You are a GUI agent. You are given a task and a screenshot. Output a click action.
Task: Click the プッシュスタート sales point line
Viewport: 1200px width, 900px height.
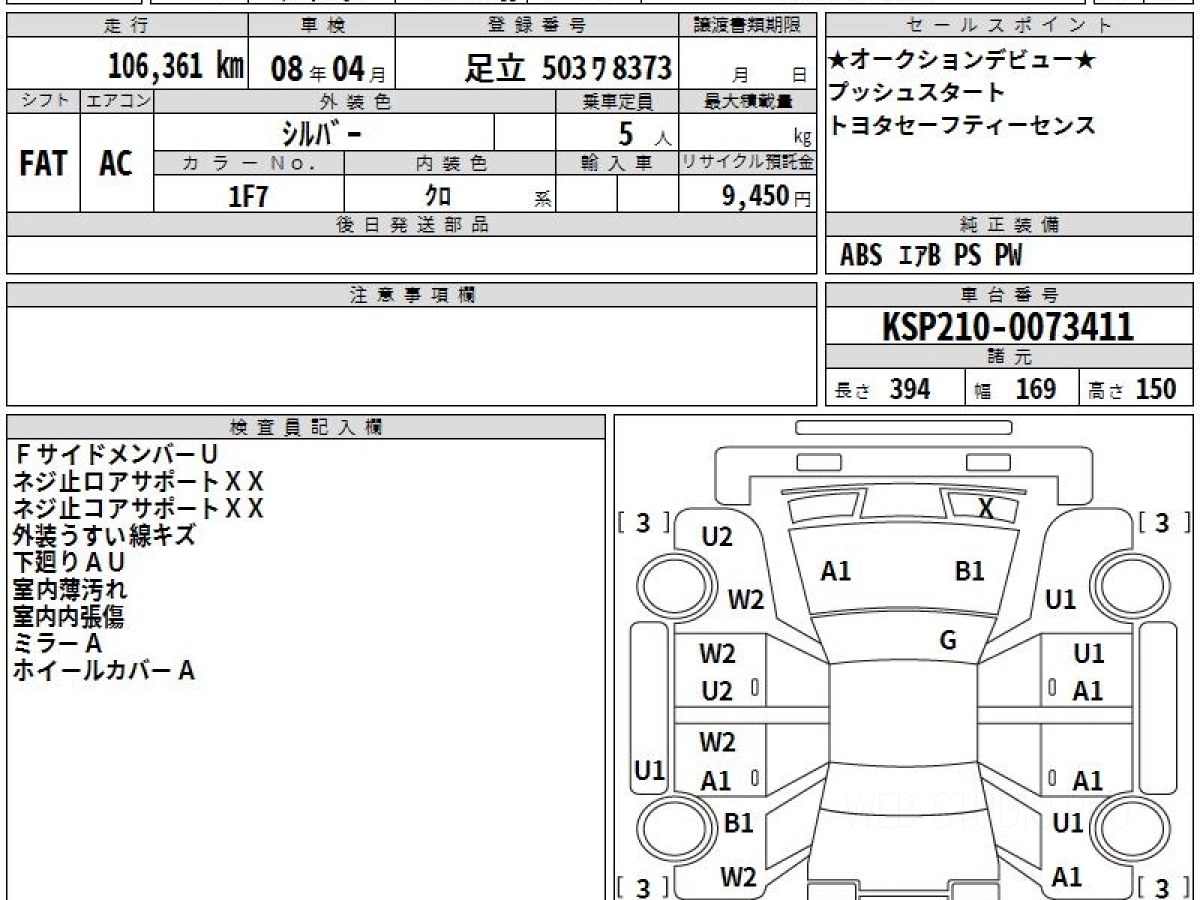coord(916,93)
